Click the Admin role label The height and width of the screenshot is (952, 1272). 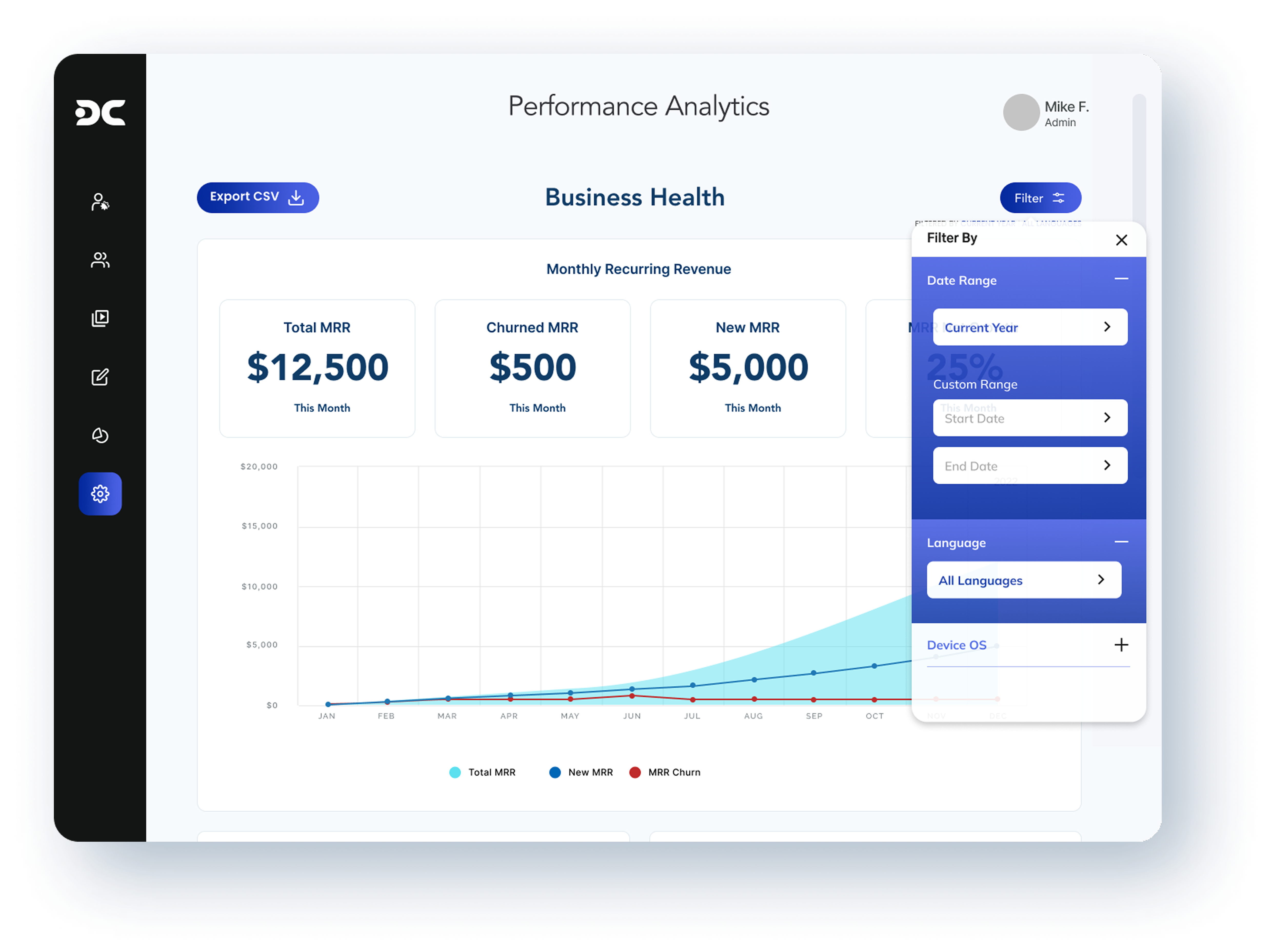(1060, 123)
